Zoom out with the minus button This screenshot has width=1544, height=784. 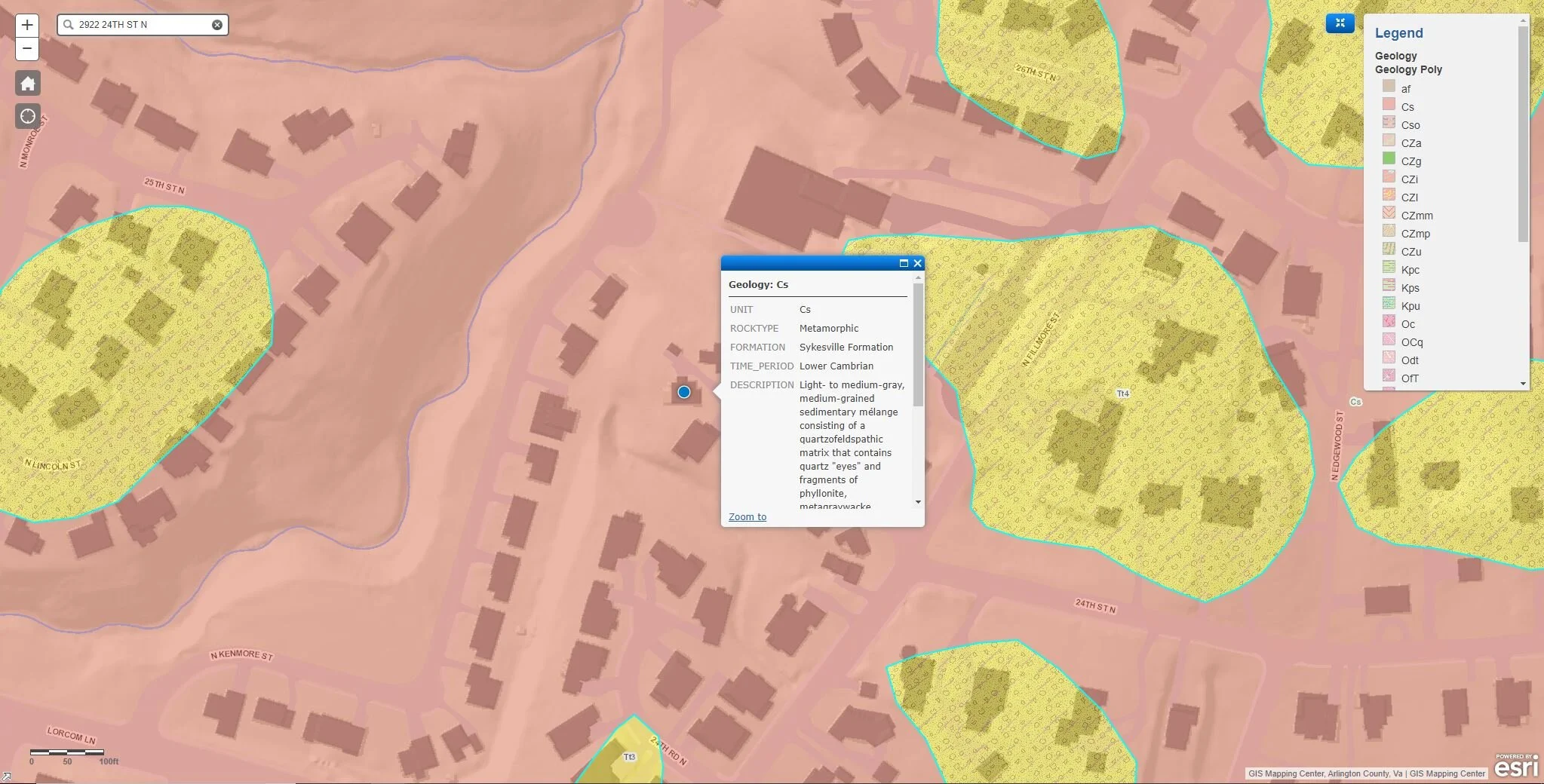click(27, 49)
